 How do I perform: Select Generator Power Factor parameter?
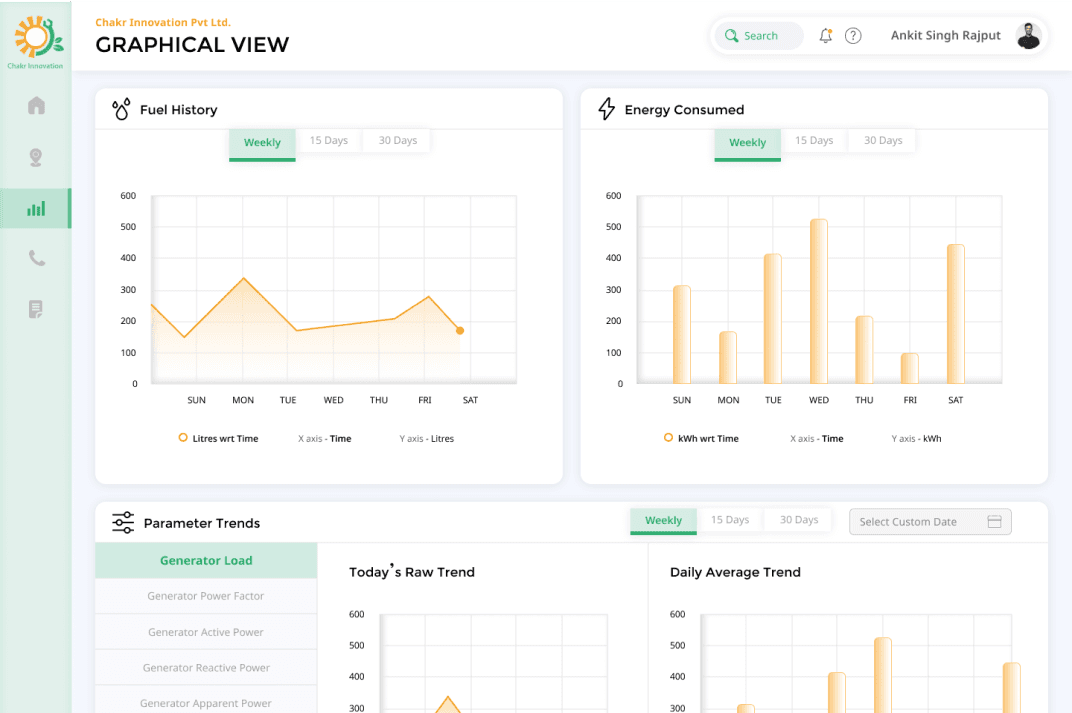tap(206, 596)
